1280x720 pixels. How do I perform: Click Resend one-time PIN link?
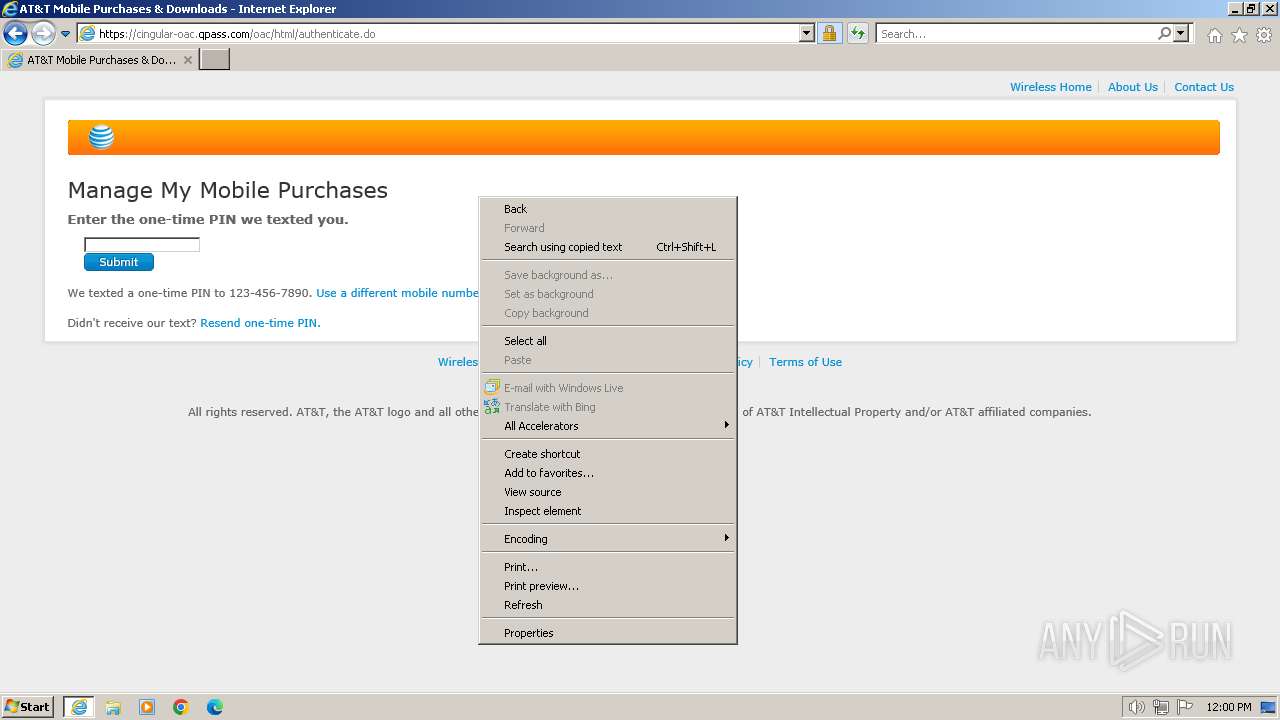click(260, 323)
